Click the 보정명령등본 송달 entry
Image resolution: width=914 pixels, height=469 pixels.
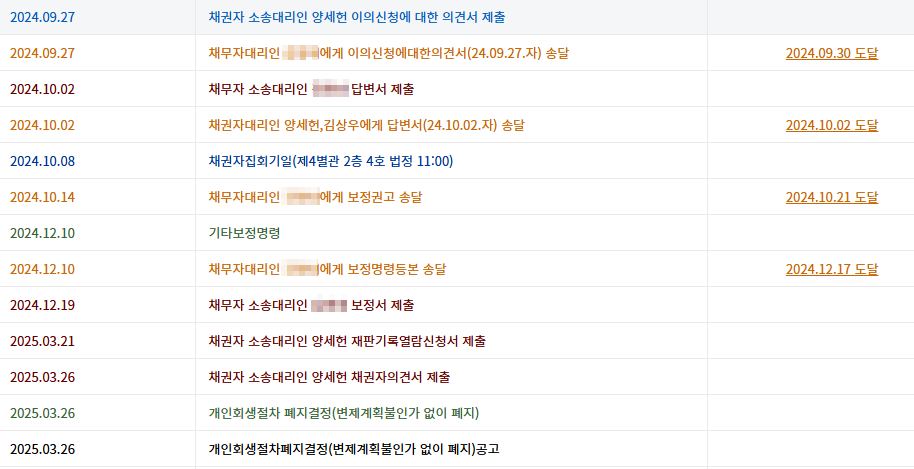(x=327, y=269)
